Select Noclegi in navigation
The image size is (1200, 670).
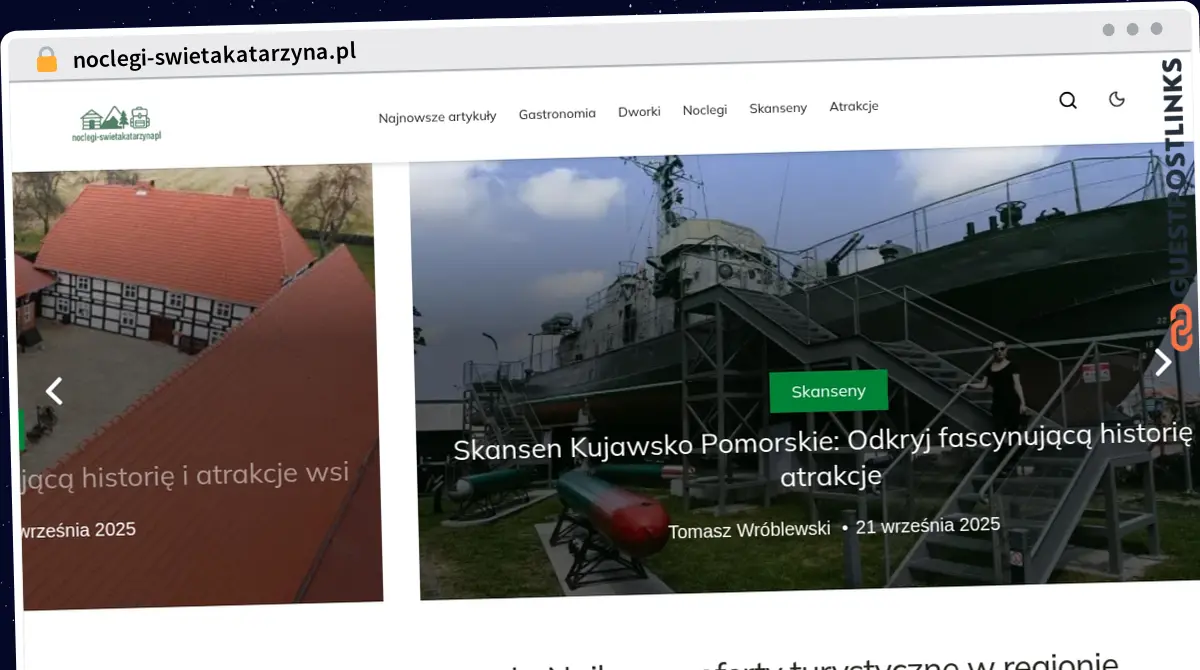[x=705, y=110]
